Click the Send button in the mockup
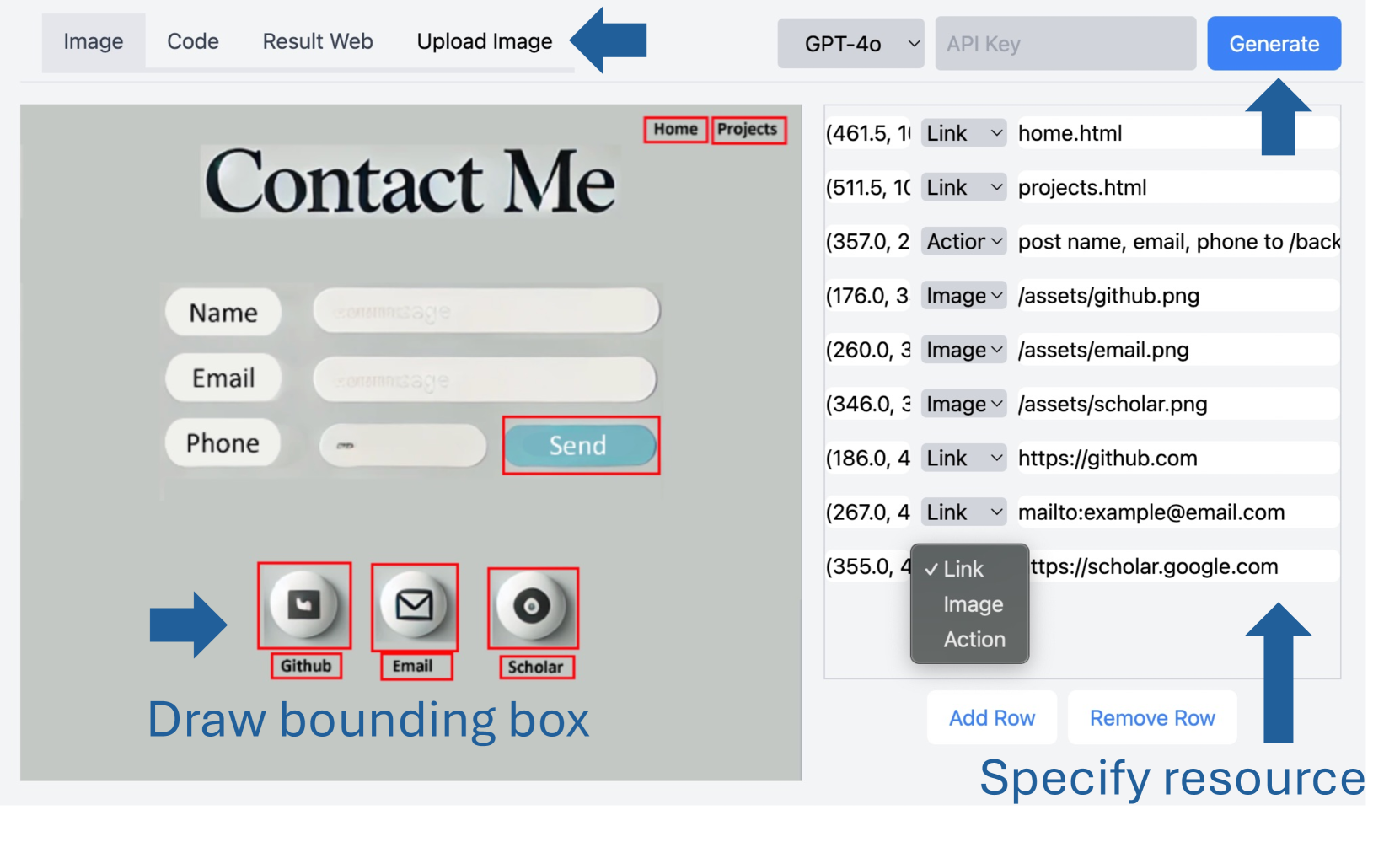Viewport: 1400px width, 842px height. 580,445
